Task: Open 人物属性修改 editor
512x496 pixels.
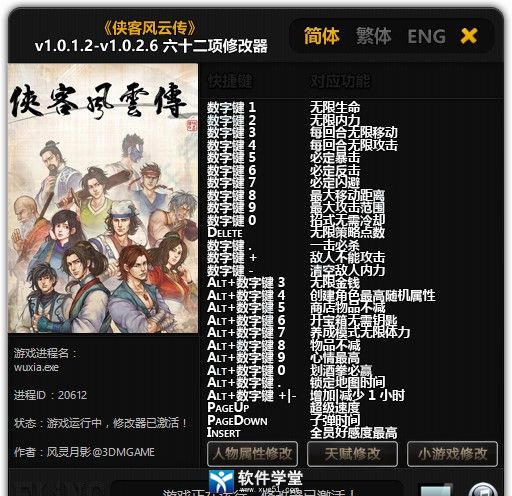Action: [x=252, y=454]
